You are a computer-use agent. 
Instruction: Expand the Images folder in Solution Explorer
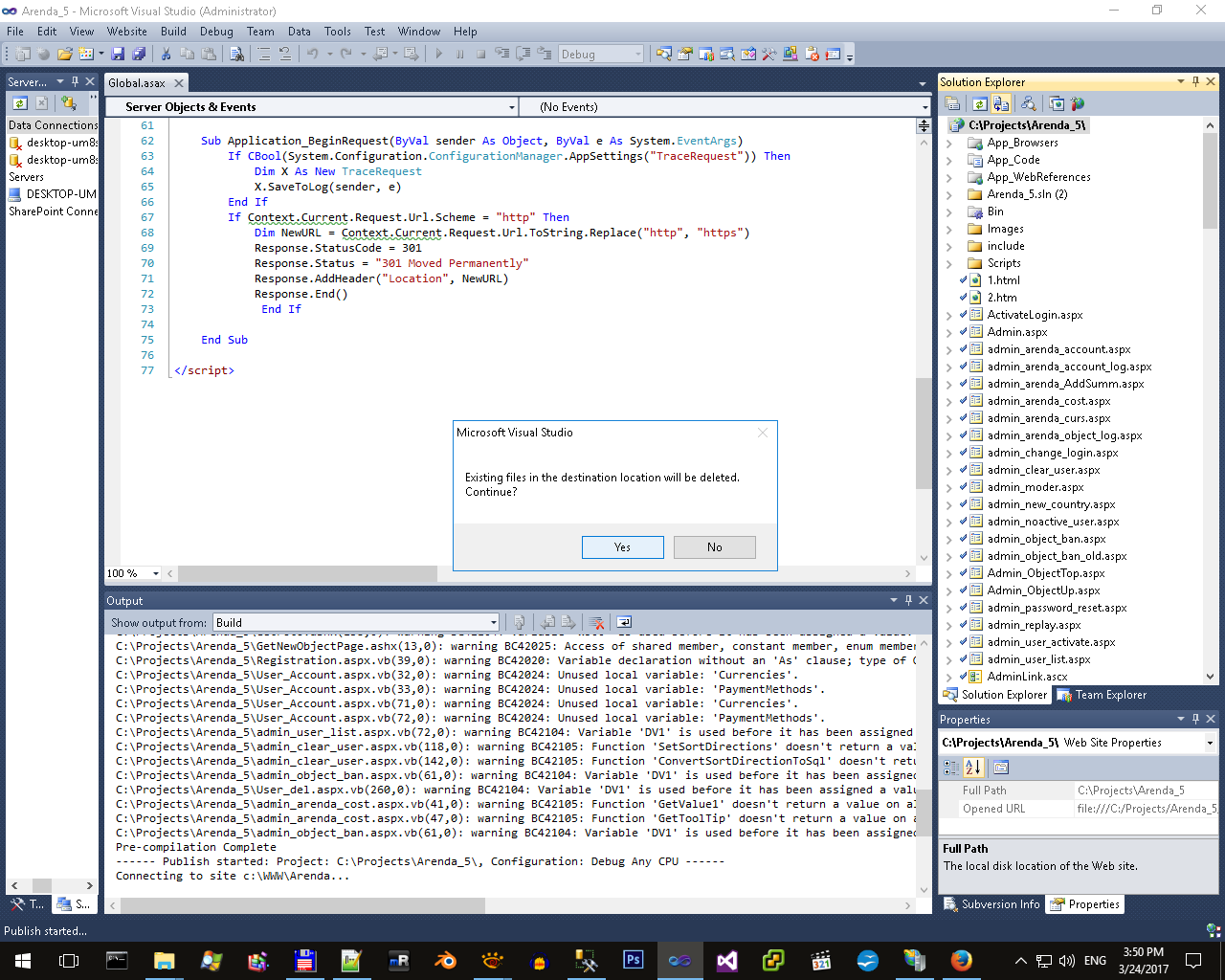949,229
